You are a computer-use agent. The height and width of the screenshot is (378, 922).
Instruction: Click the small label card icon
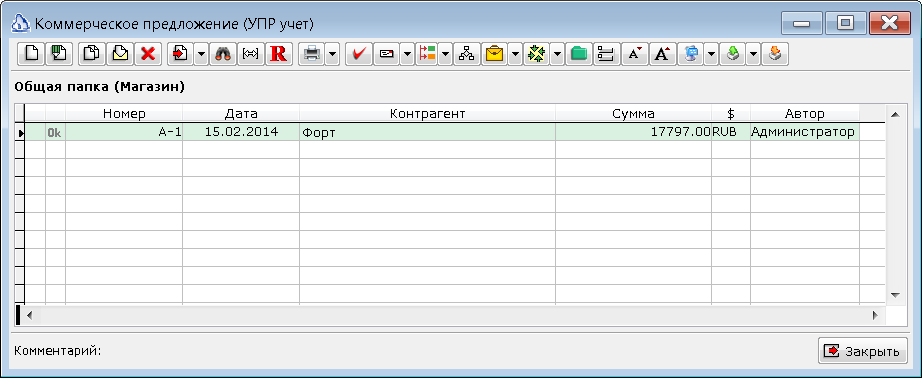point(387,54)
